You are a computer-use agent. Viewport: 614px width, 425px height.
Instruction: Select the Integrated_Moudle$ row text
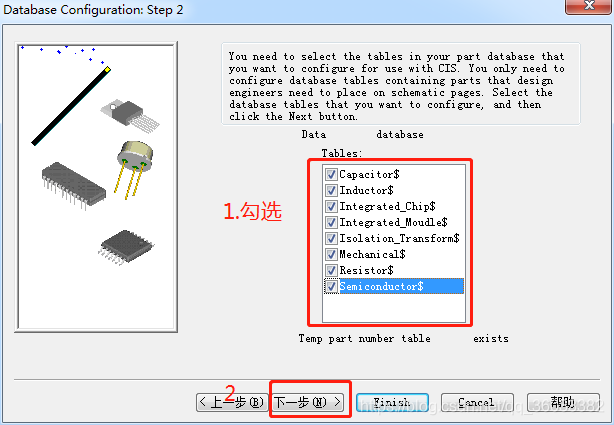[393, 222]
